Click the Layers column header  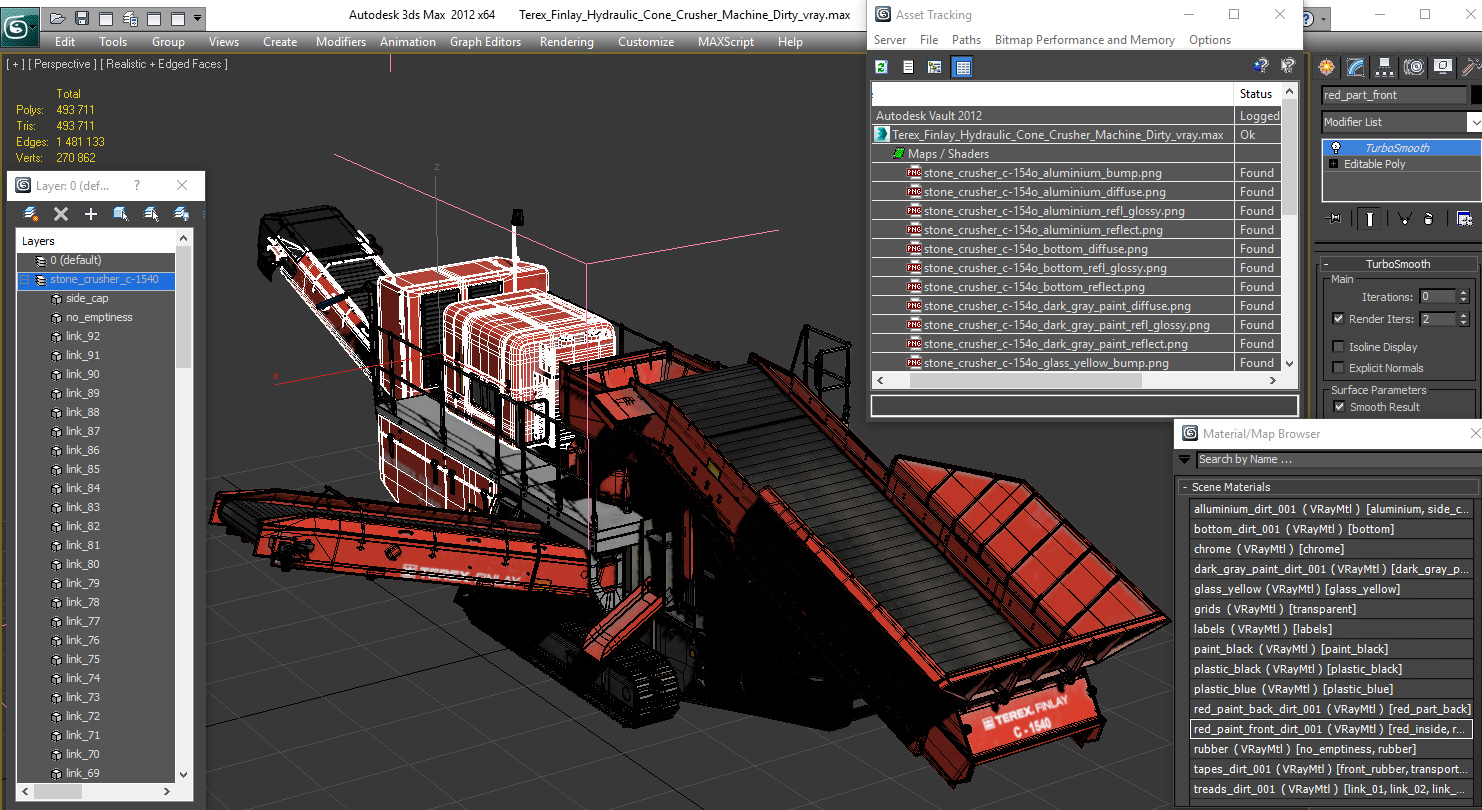pyautogui.click(x=97, y=241)
